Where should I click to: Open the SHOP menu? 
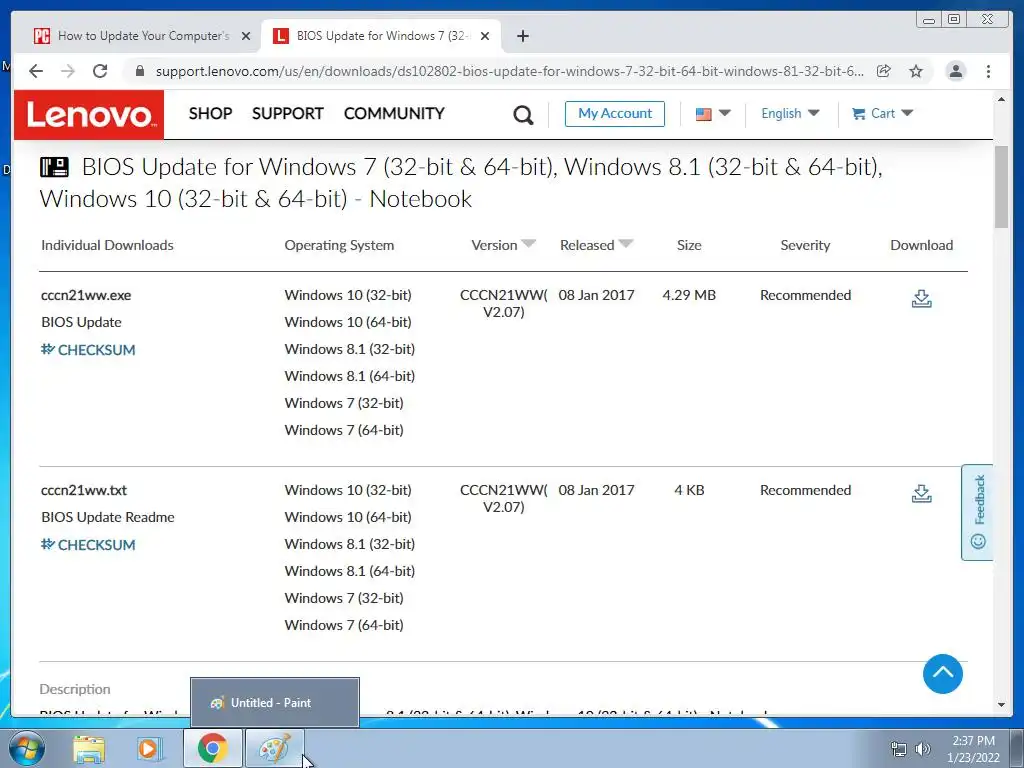coord(210,113)
